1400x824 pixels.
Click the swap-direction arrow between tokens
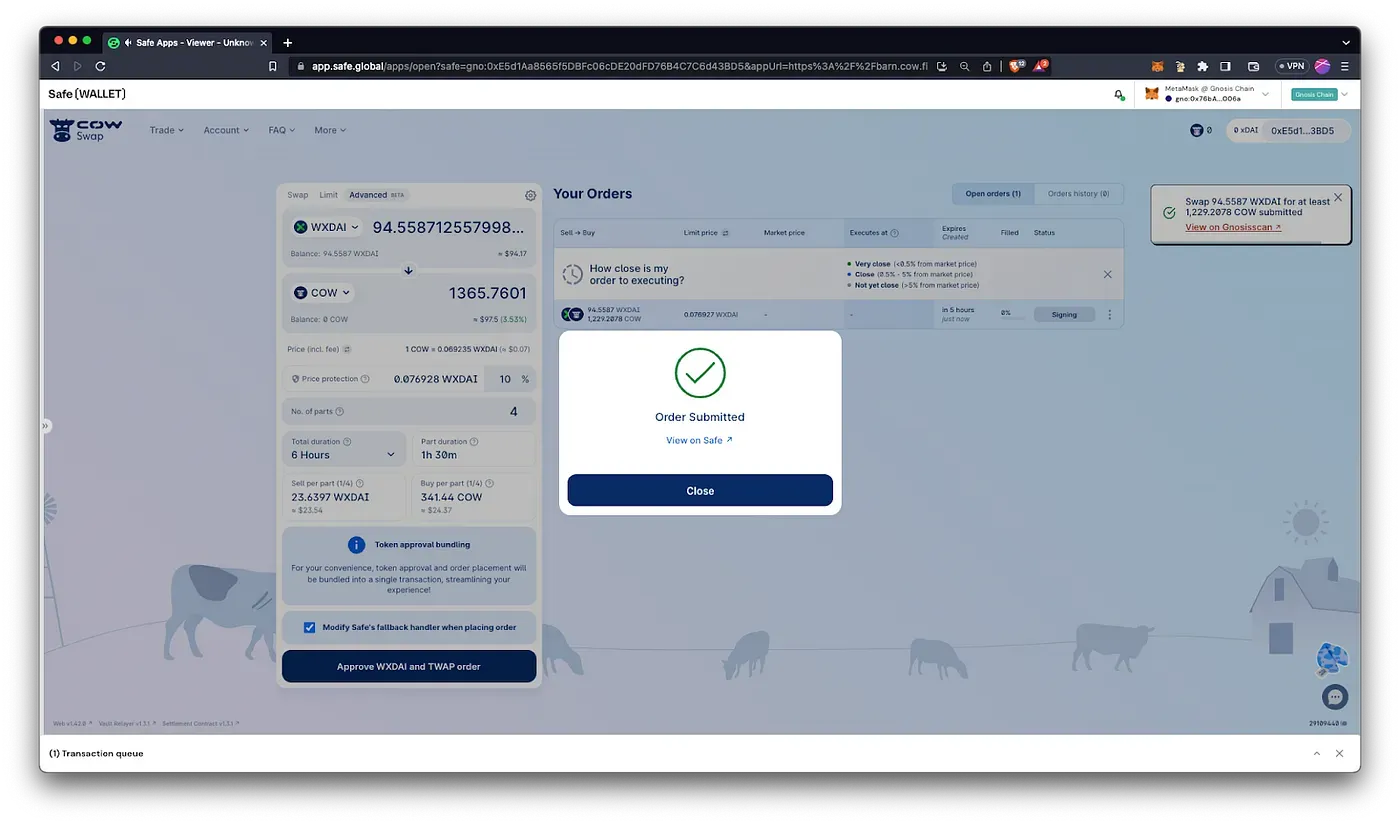coord(408,270)
